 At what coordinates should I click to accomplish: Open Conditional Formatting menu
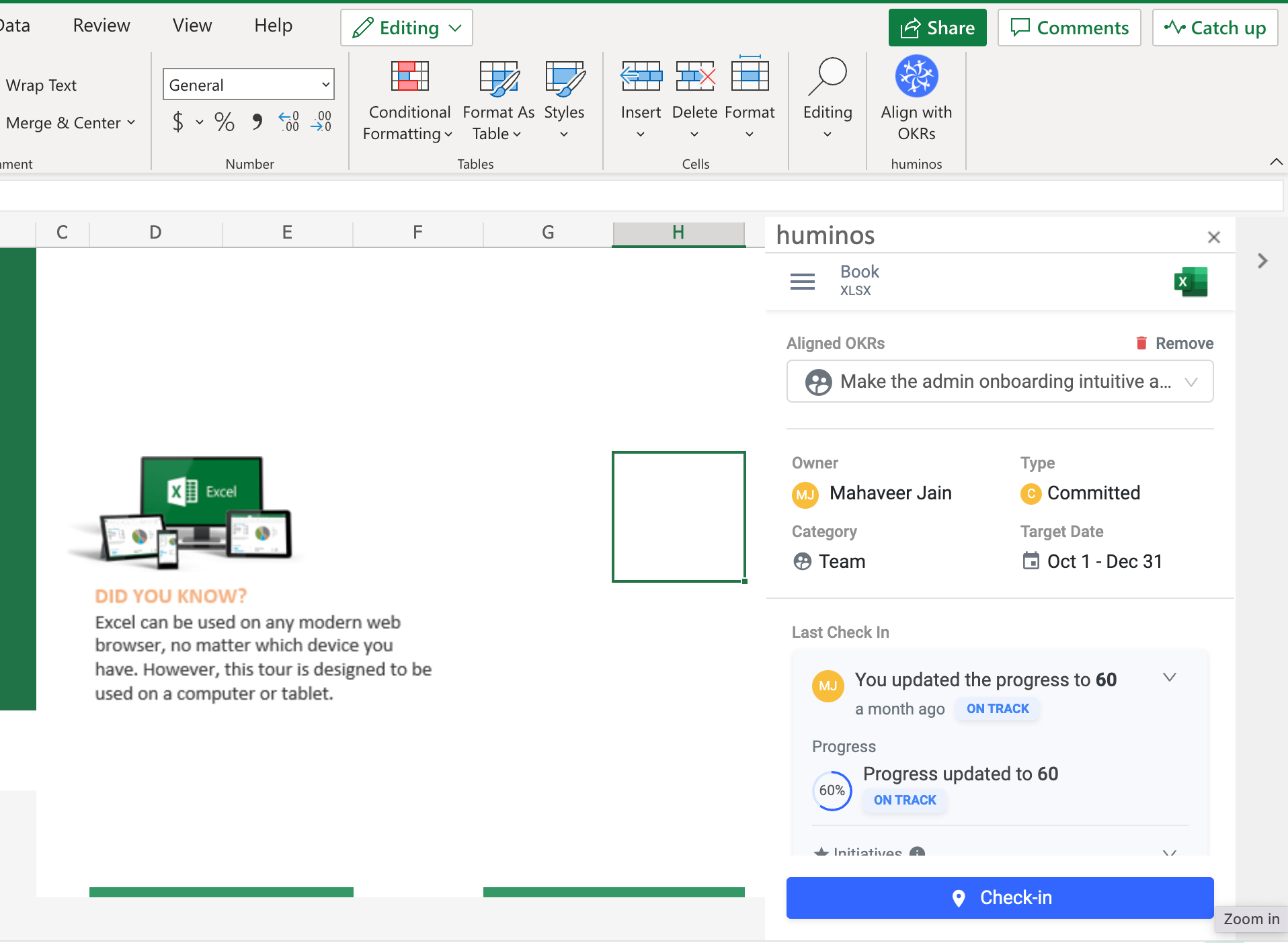pyautogui.click(x=408, y=101)
